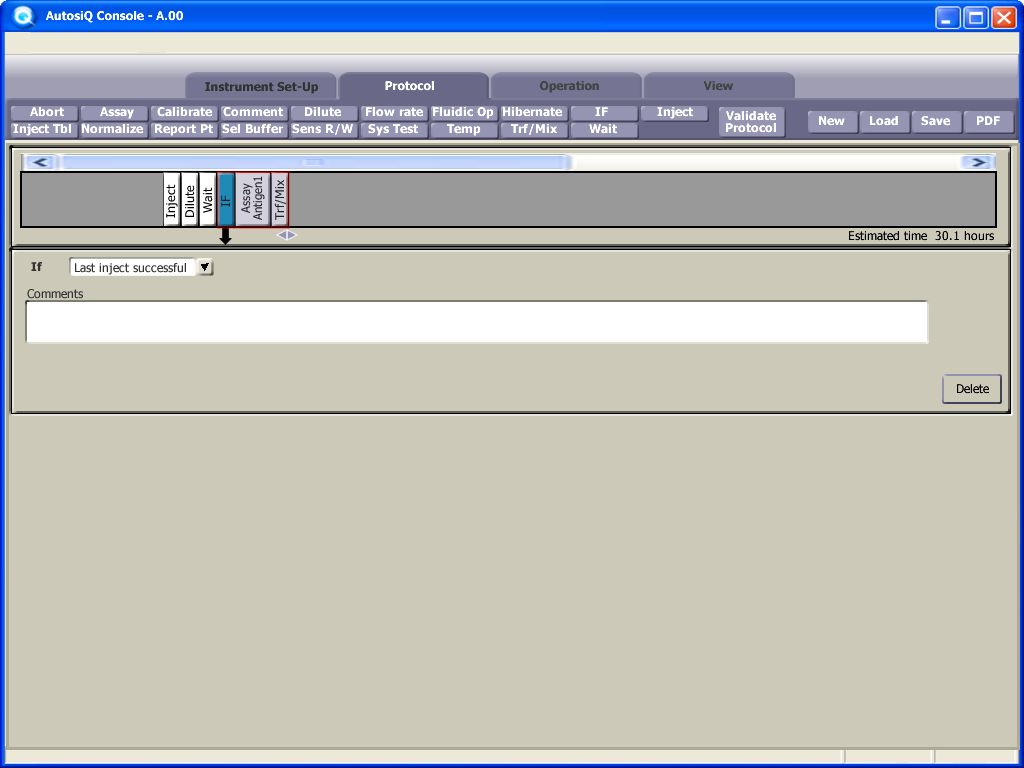
Task: Insert a Comment step
Action: [254, 112]
